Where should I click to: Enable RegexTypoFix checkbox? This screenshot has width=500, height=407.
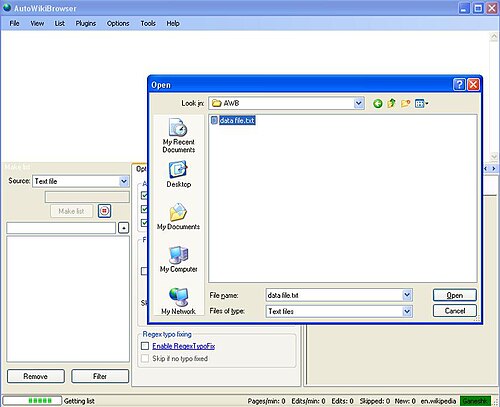(x=145, y=346)
